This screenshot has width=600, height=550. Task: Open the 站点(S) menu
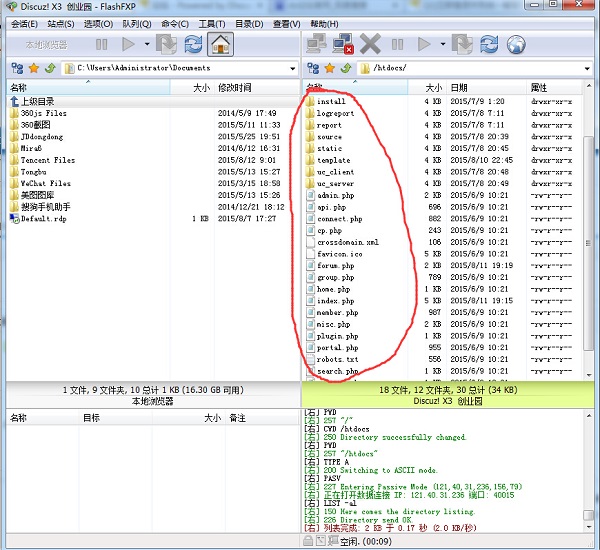[x=61, y=23]
